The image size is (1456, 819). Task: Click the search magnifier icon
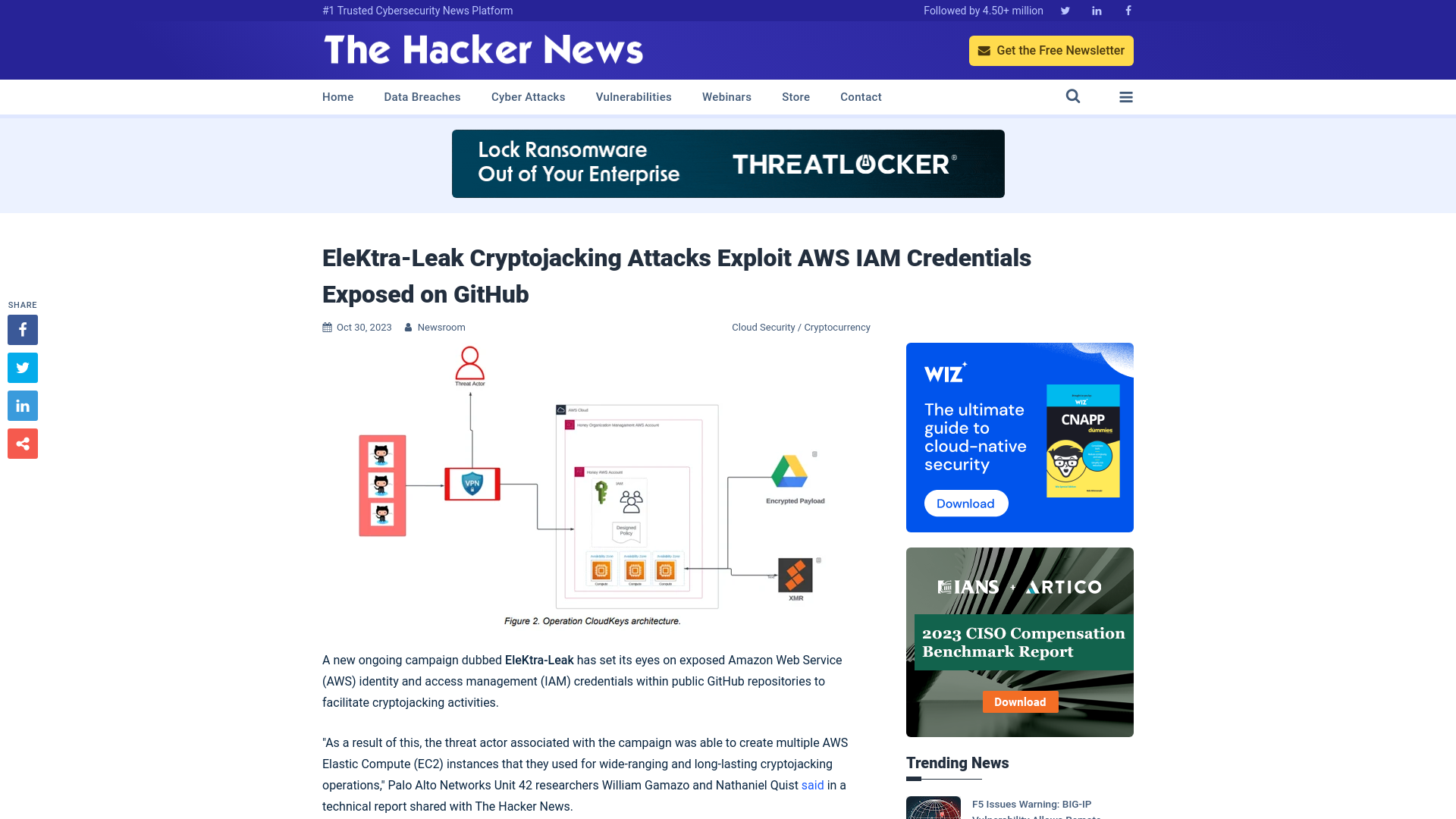(x=1073, y=96)
